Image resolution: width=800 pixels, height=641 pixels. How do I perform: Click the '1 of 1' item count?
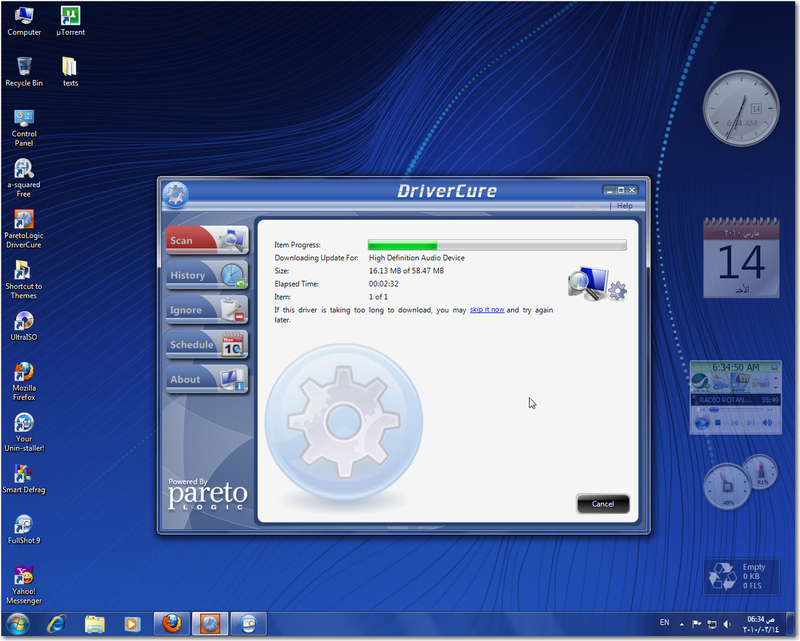coord(378,297)
